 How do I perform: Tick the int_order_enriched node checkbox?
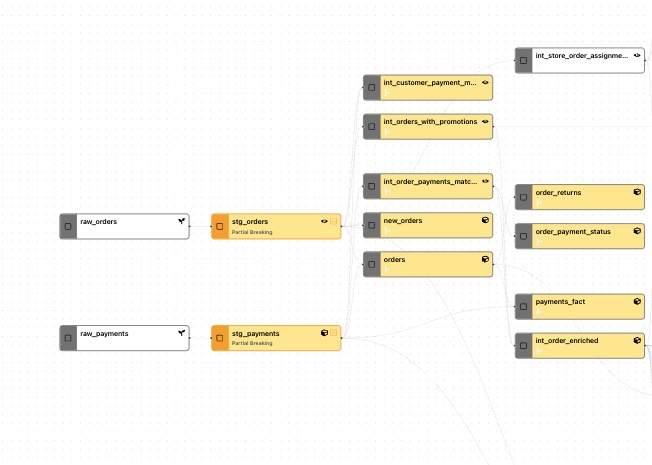[x=524, y=346]
